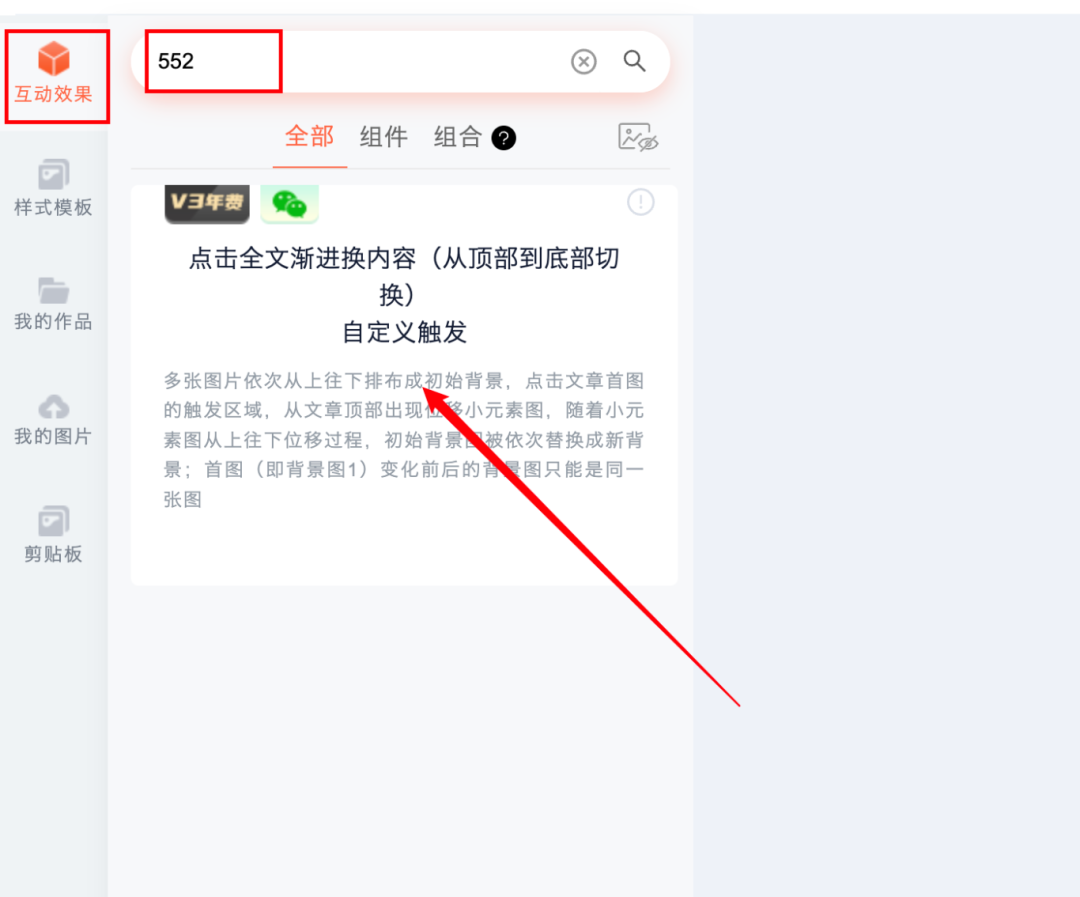
Task: Click the exclamation info icon on card
Action: (641, 202)
